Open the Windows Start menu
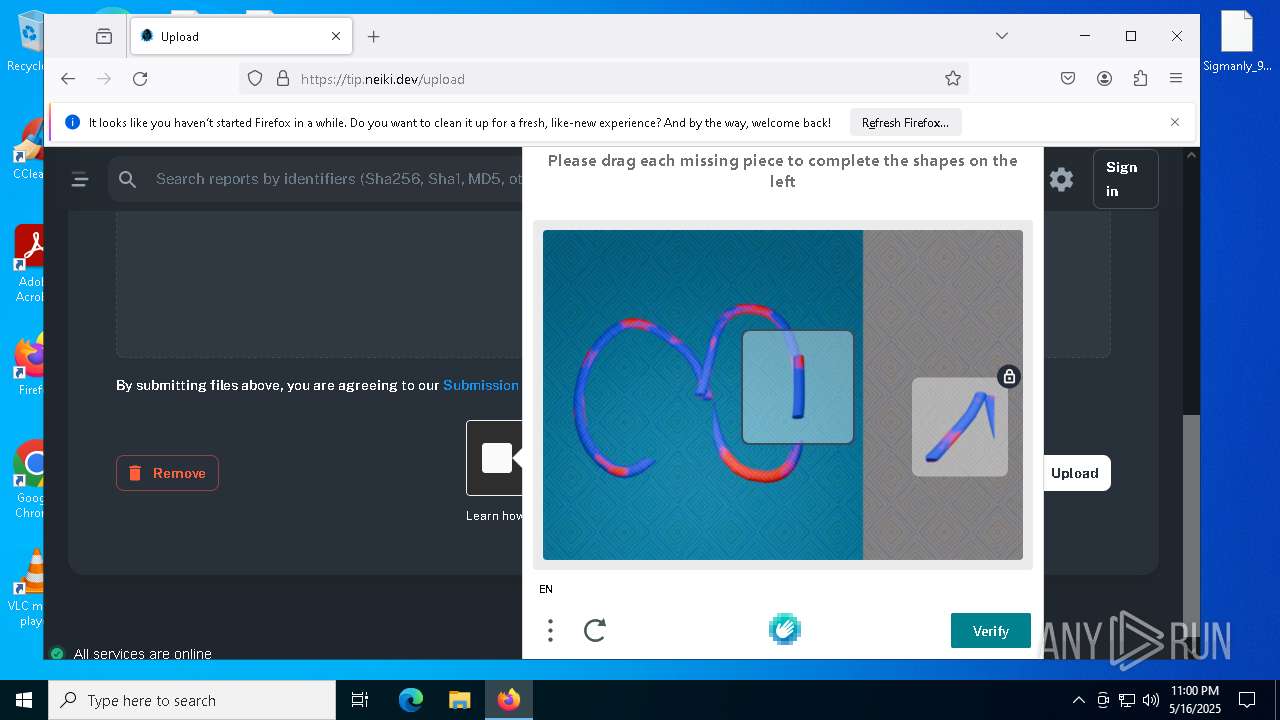 [23, 700]
